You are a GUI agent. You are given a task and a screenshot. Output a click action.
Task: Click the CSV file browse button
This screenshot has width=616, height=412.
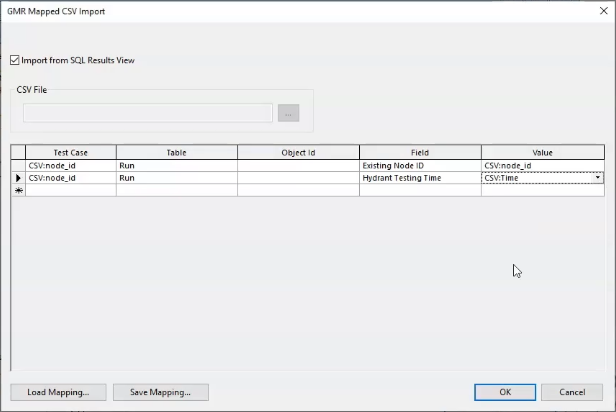pyautogui.click(x=288, y=113)
